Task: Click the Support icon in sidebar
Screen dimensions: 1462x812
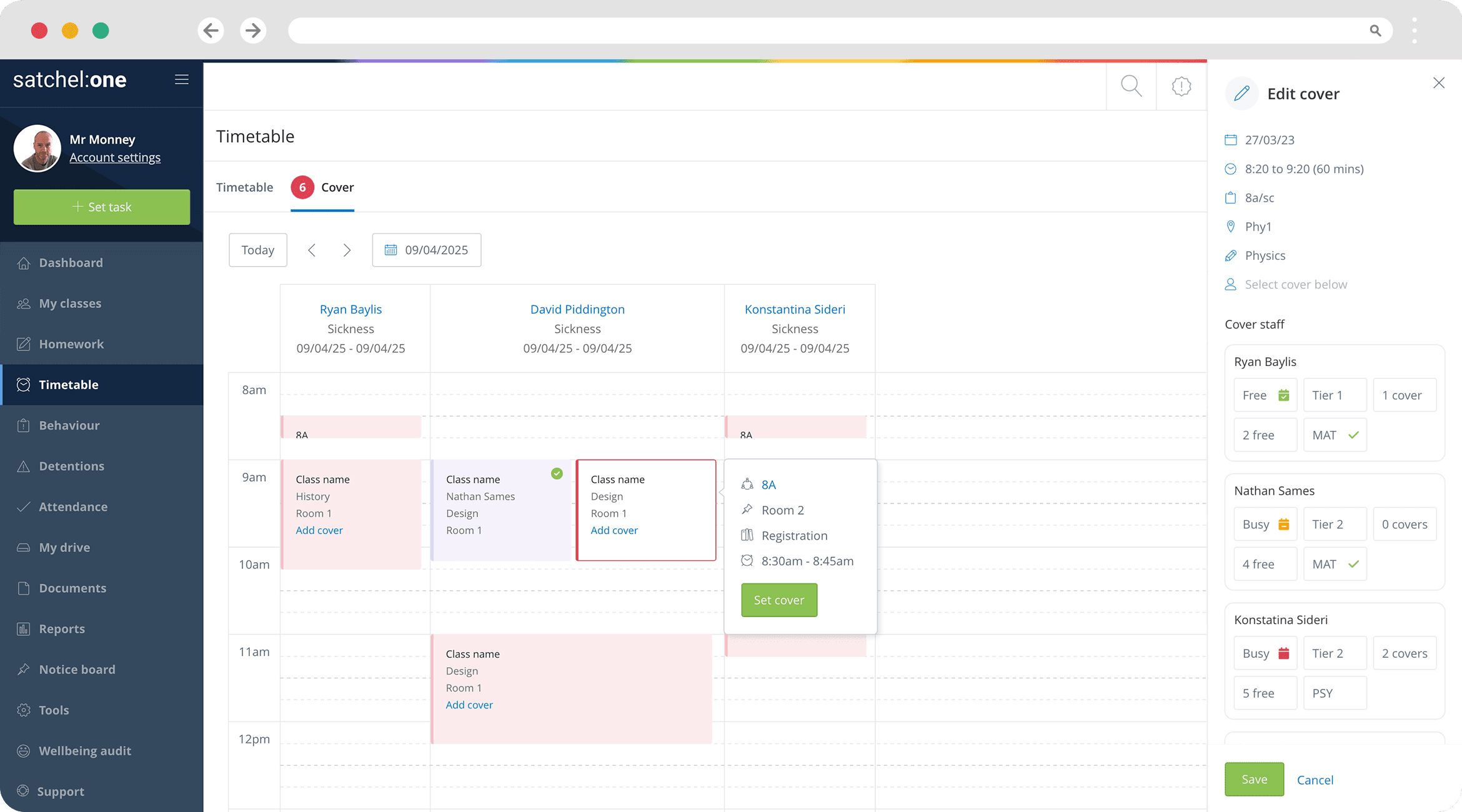Action: click(x=23, y=791)
